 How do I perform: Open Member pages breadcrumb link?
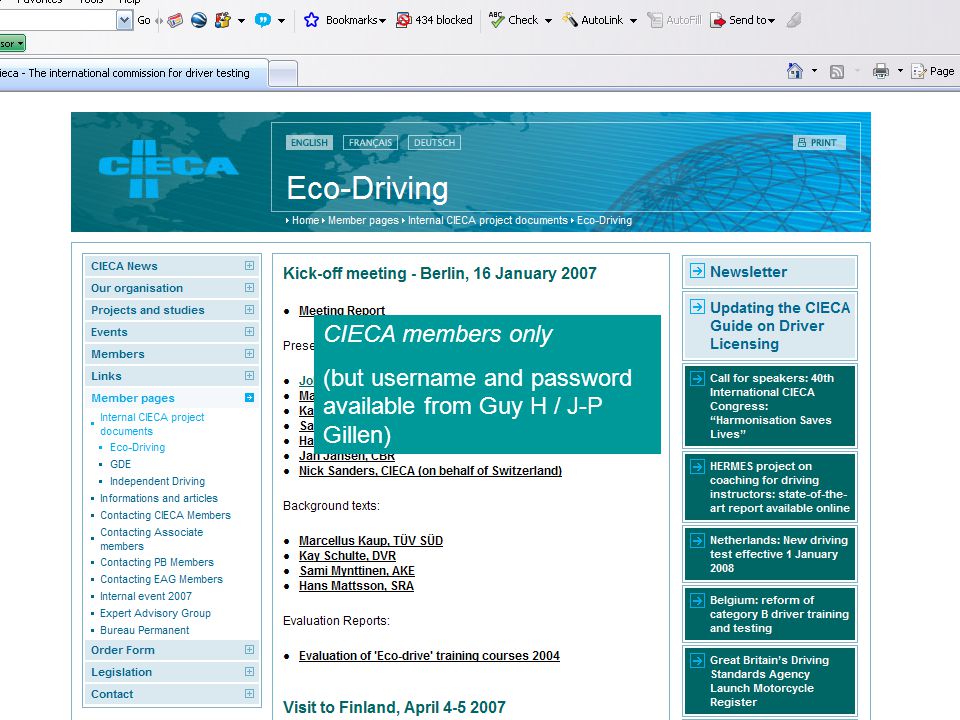point(363,220)
